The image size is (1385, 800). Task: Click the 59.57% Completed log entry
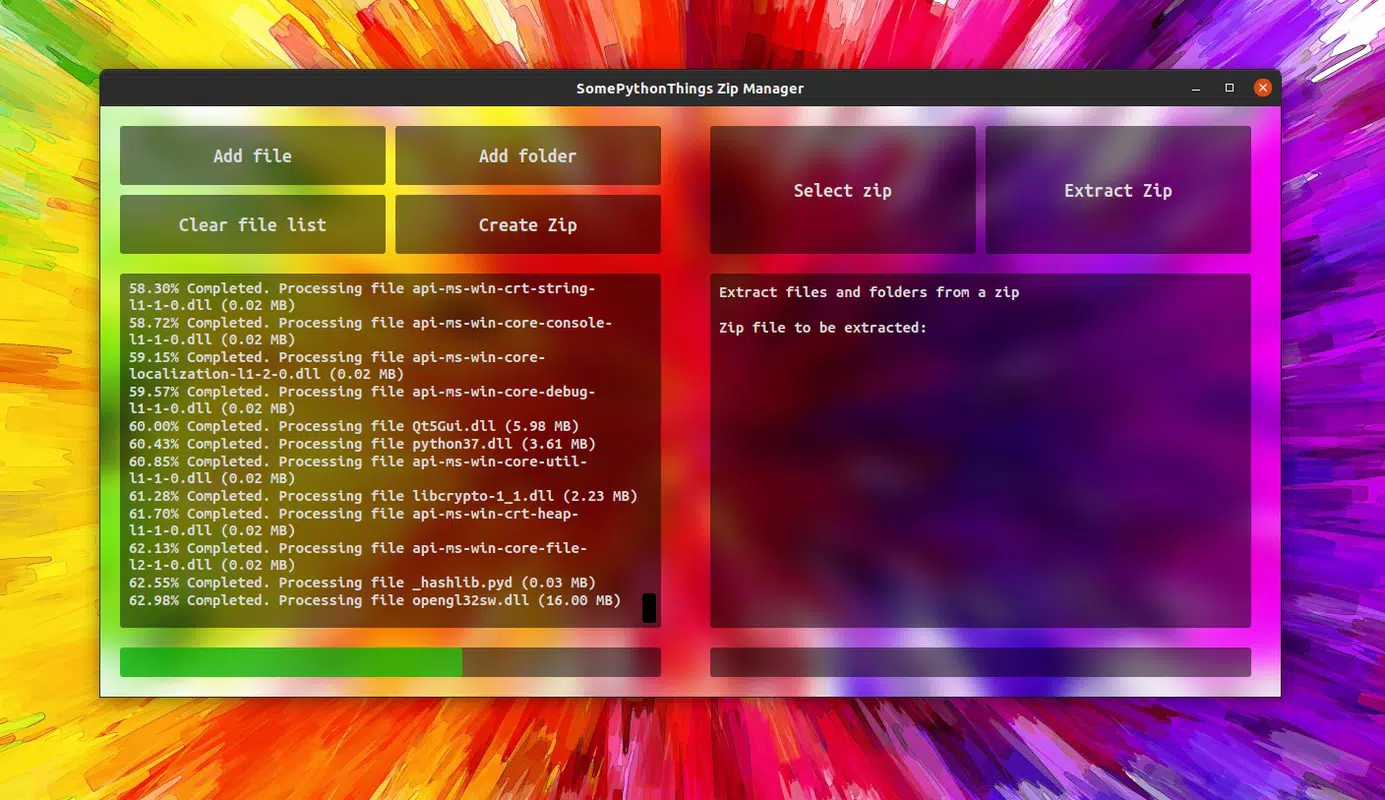click(362, 400)
